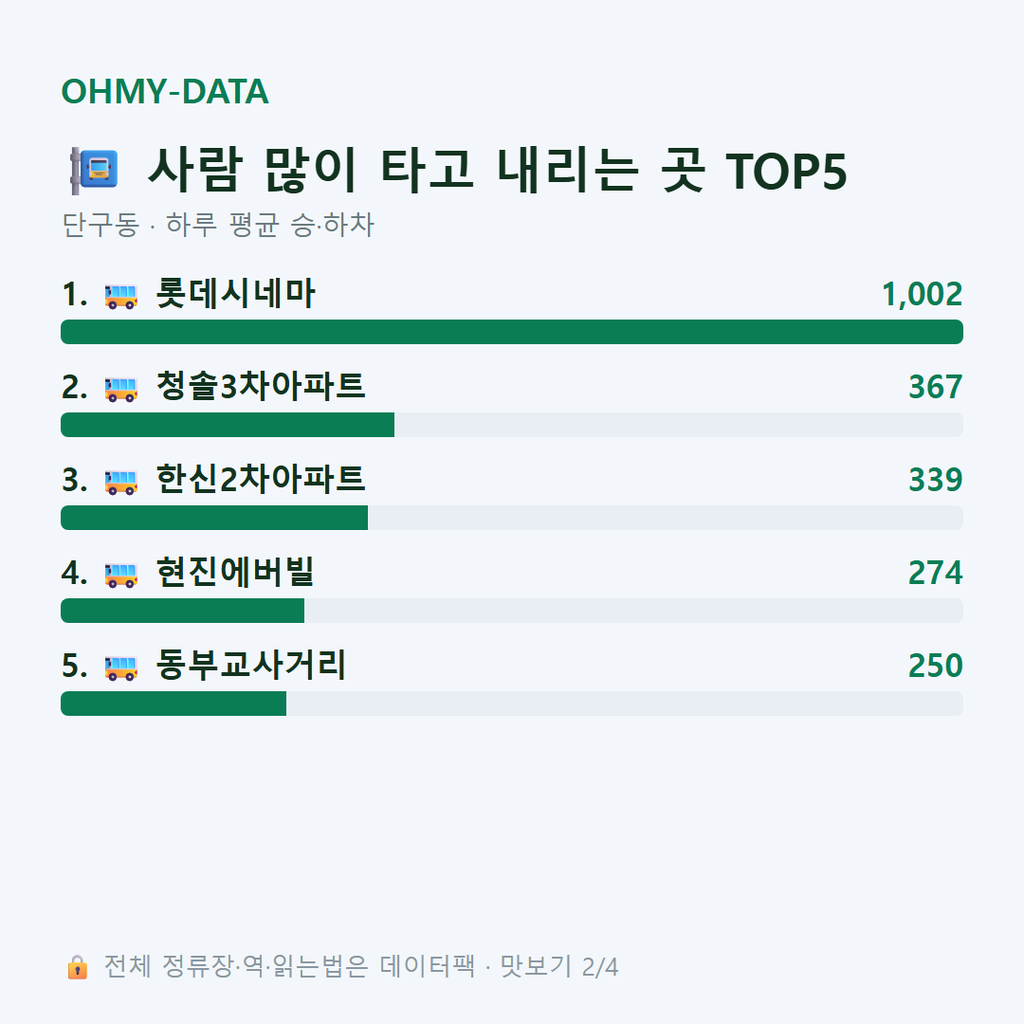The height and width of the screenshot is (1024, 1024).
Task: Select the 청솔3차아파트 stop name
Action: tap(260, 386)
